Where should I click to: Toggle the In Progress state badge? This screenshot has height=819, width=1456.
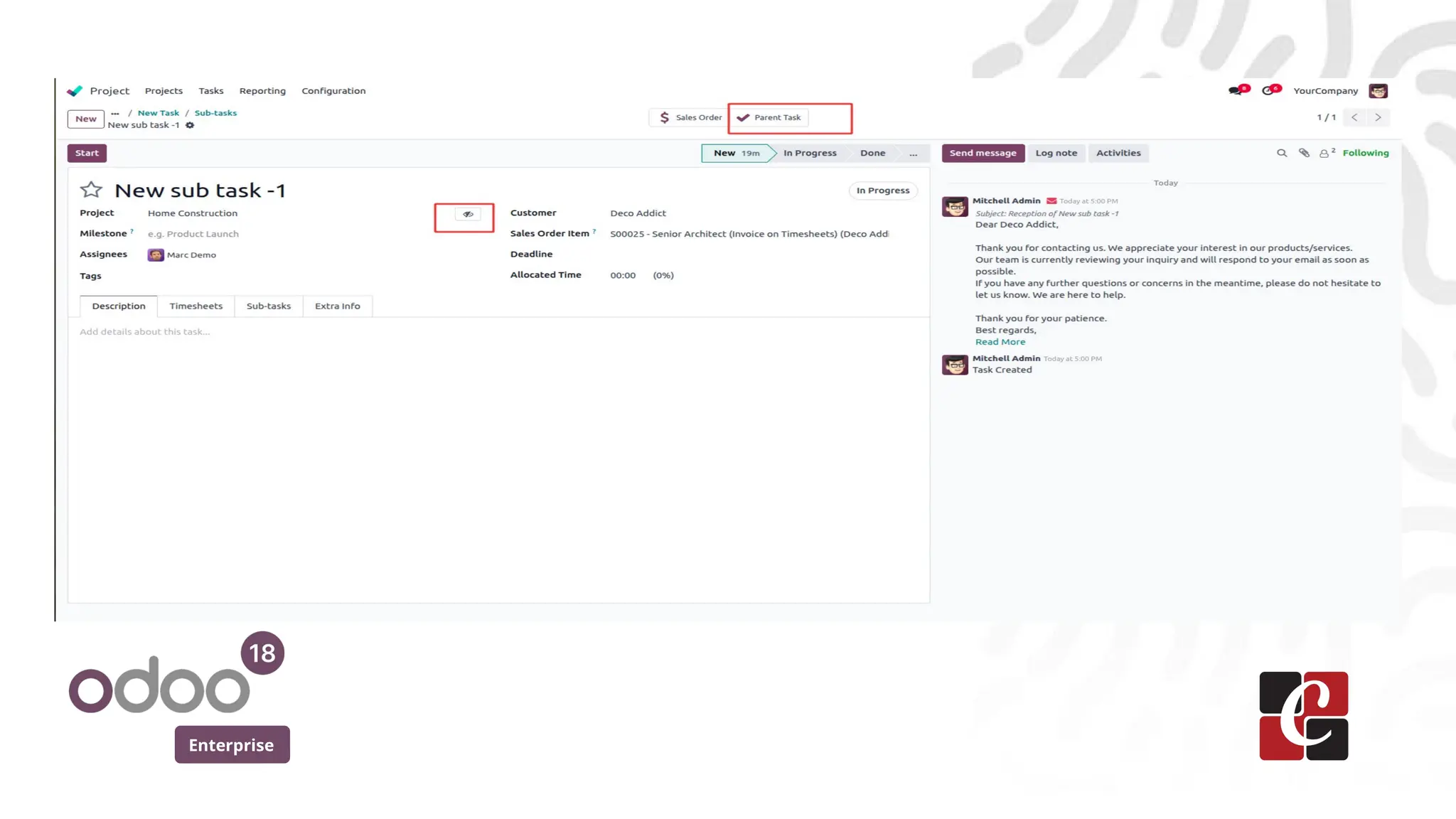882,191
